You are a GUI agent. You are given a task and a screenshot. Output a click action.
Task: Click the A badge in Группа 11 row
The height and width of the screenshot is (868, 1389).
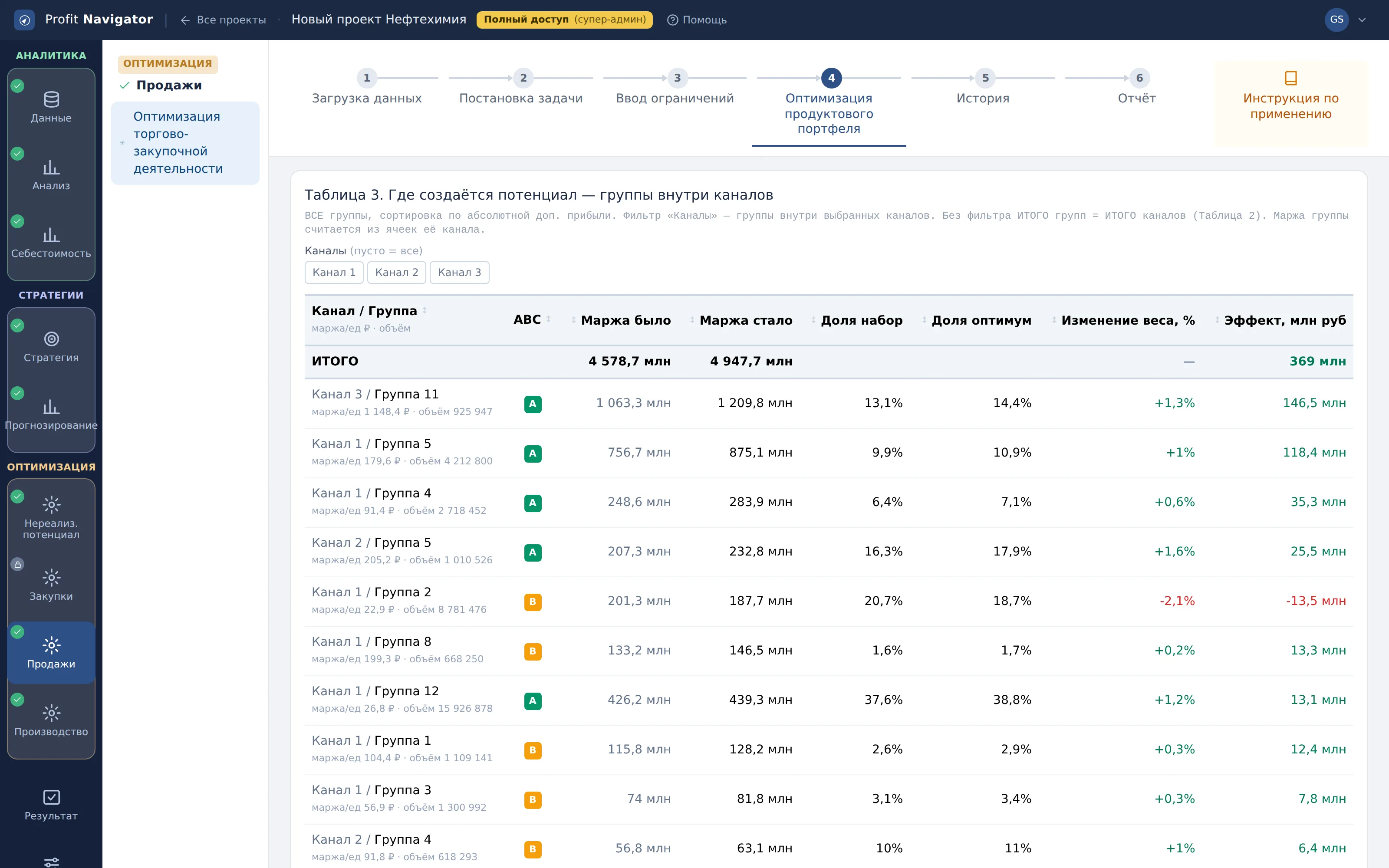(533, 404)
